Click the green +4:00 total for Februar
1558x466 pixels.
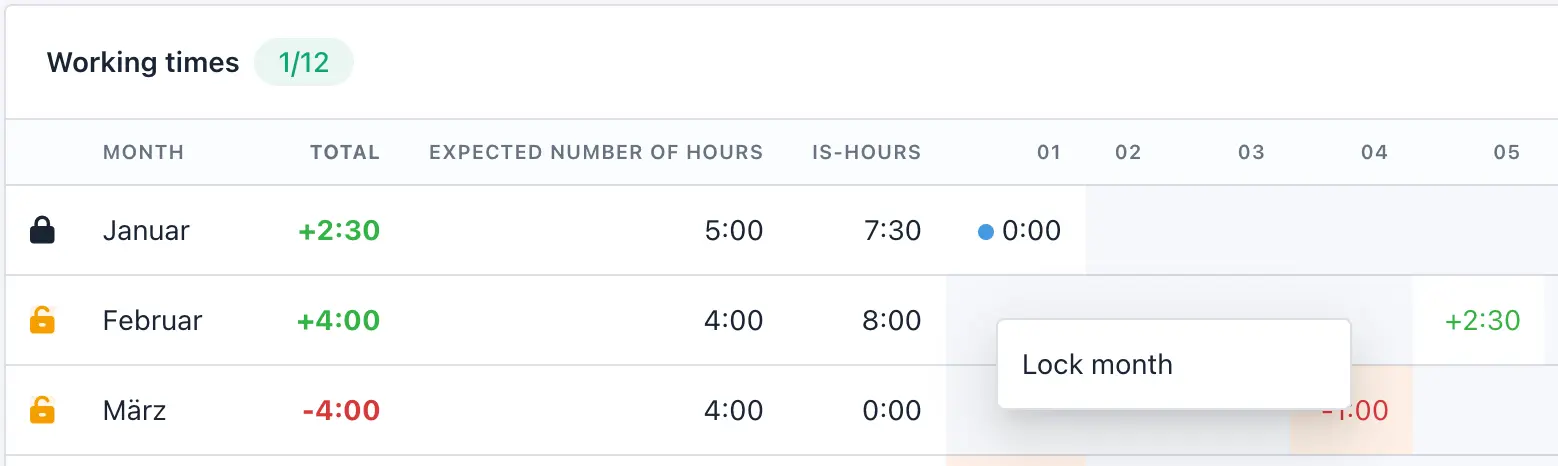[338, 321]
